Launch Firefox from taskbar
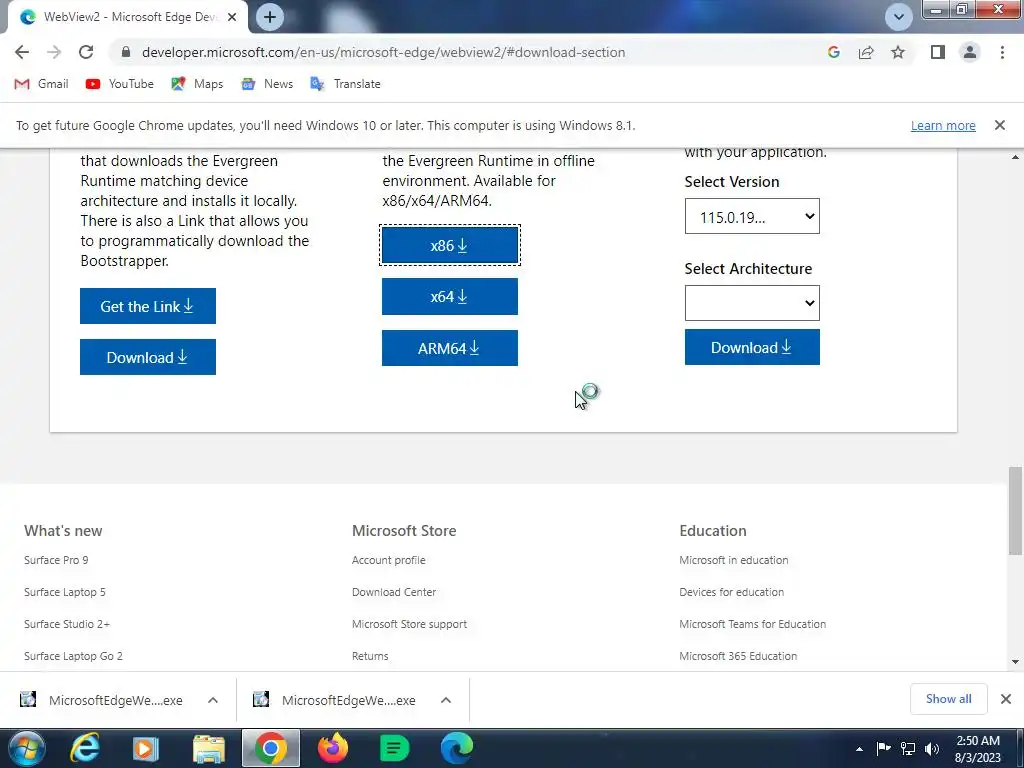Viewport: 1024px width, 768px height. click(x=333, y=749)
